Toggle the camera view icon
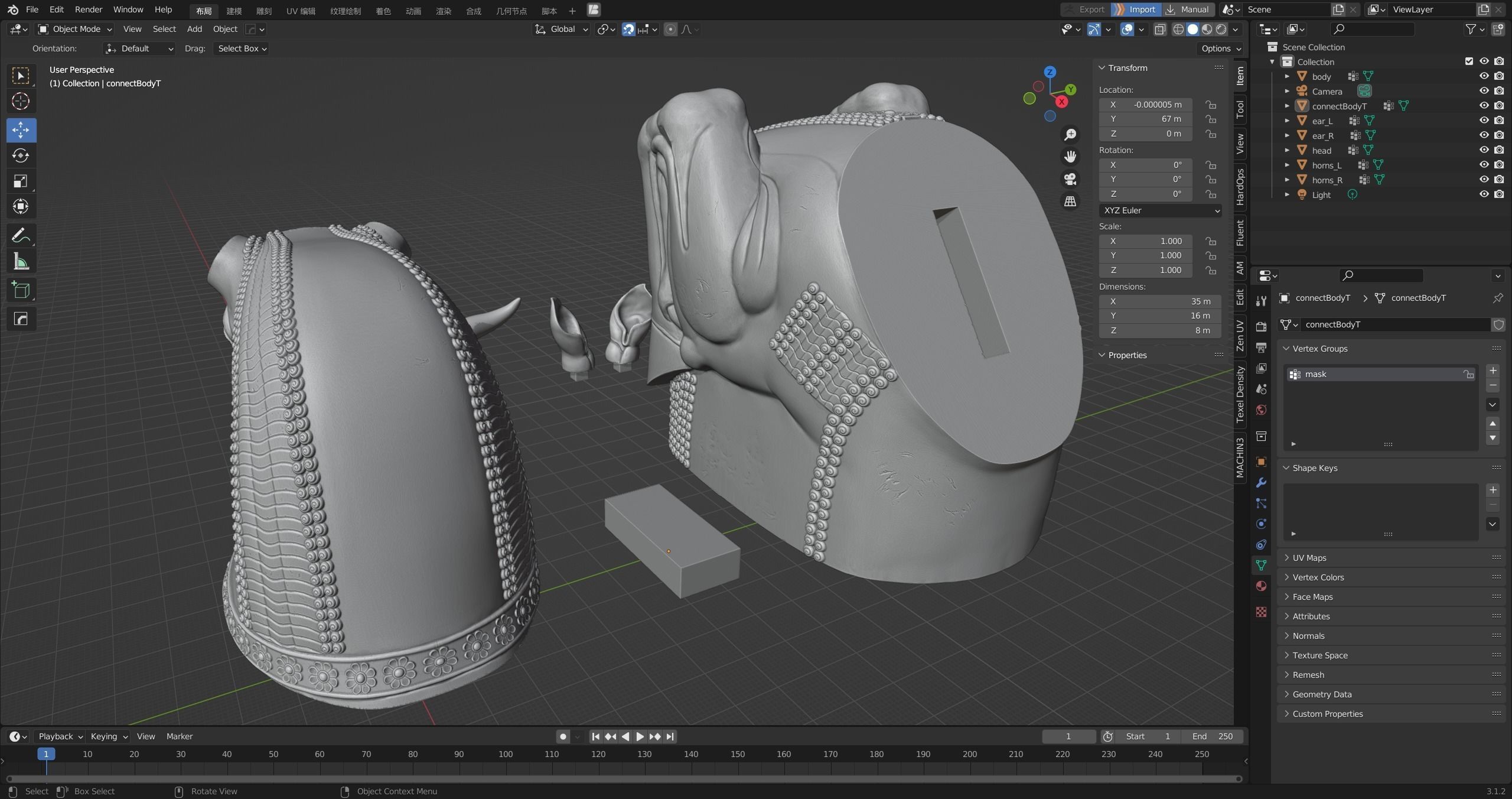The height and width of the screenshot is (799, 1512). pyautogui.click(x=1070, y=179)
